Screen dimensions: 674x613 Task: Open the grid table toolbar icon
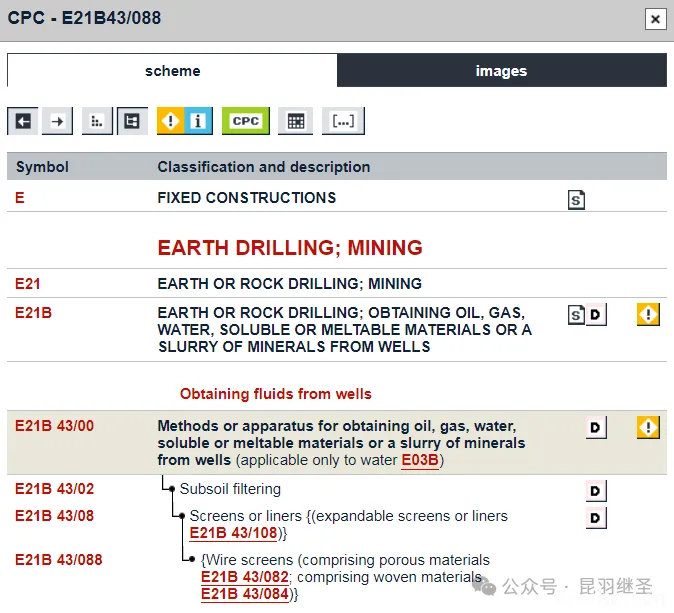click(x=295, y=121)
